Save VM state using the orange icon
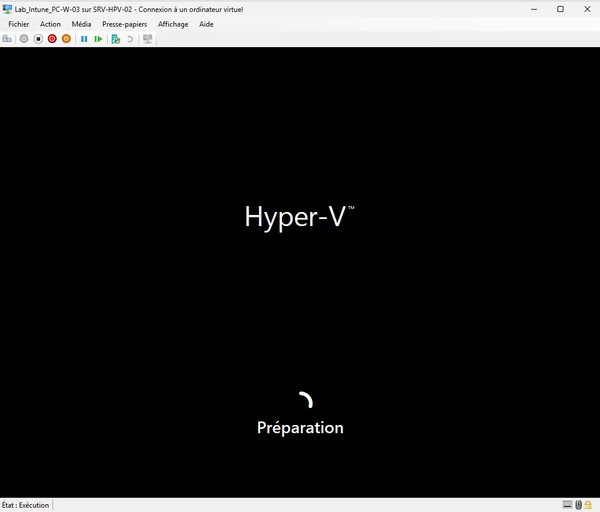This screenshot has height=512, width=600. 66,39
